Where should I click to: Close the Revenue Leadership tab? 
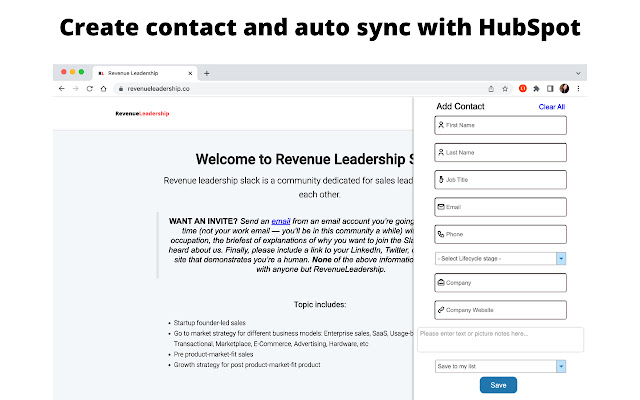tap(190, 73)
